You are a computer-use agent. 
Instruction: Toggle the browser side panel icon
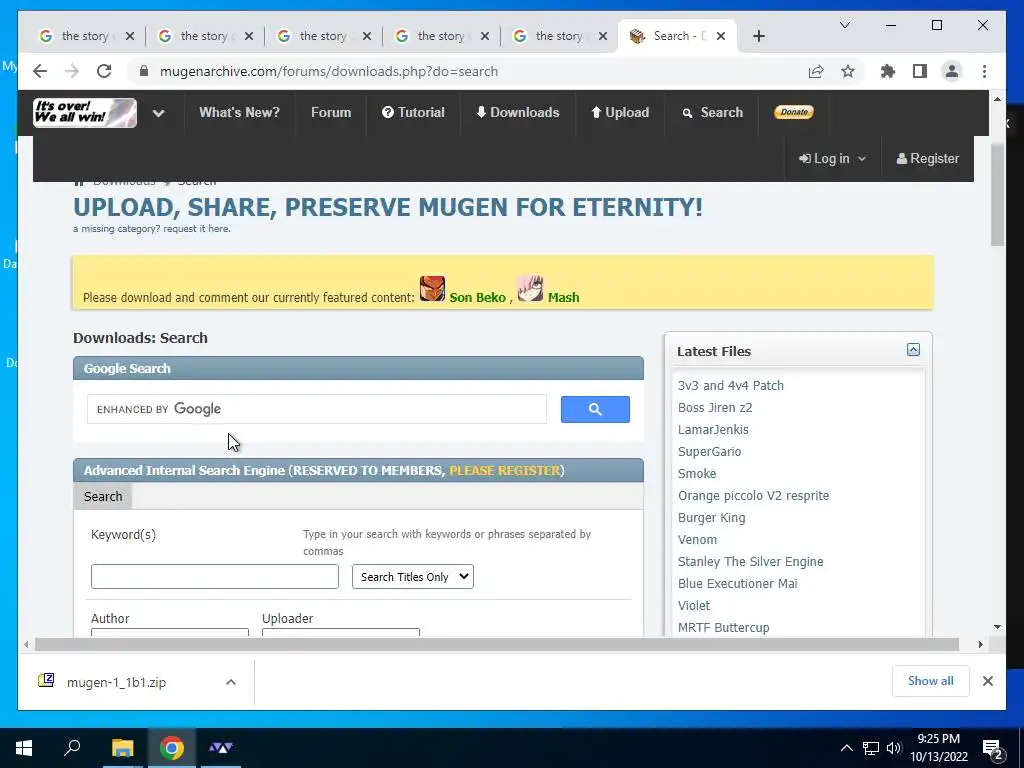pos(920,71)
